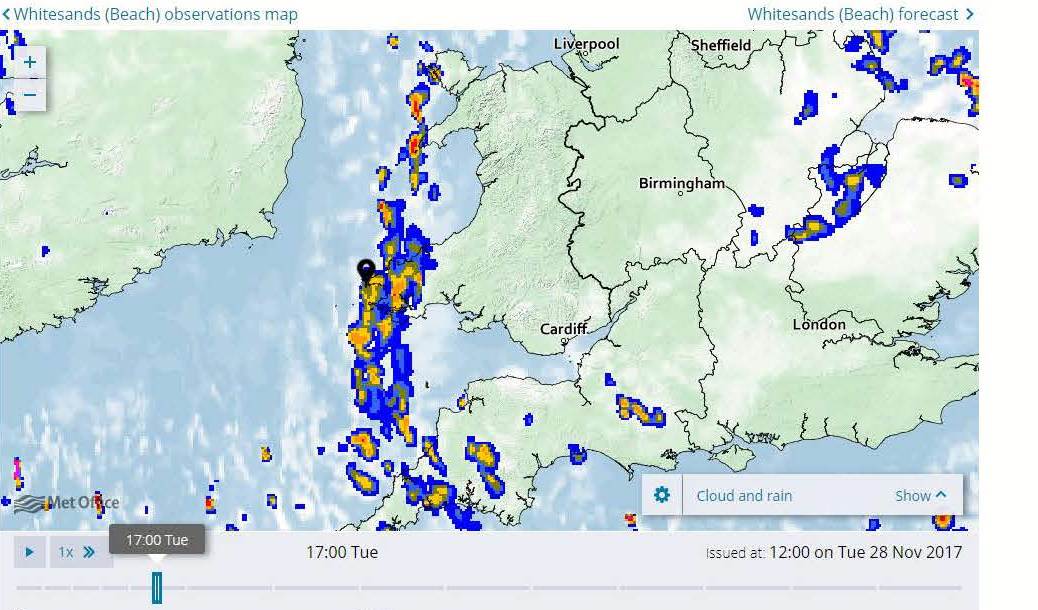Click the 17:00 Tue tooltip above the slider

(157, 540)
